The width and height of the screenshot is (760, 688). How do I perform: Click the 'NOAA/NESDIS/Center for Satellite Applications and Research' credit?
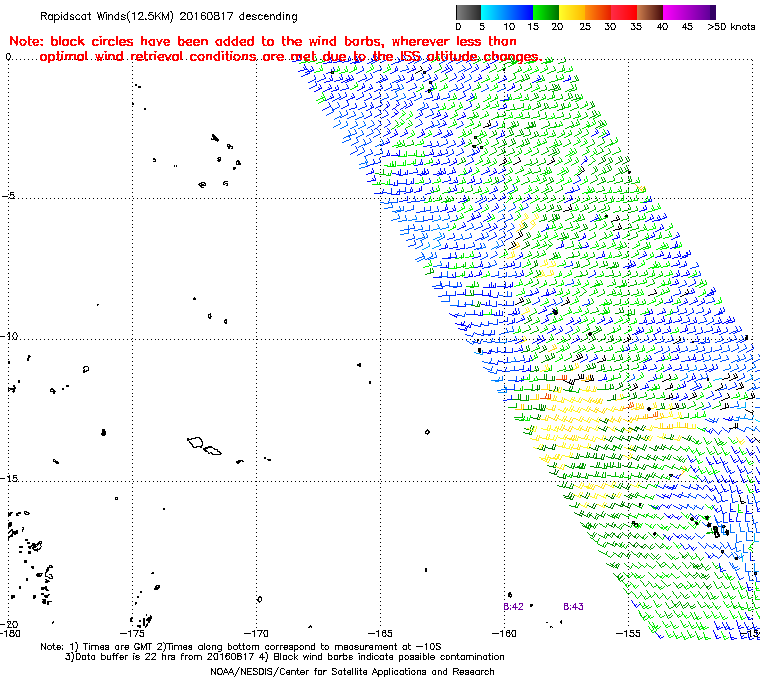[x=352, y=672]
